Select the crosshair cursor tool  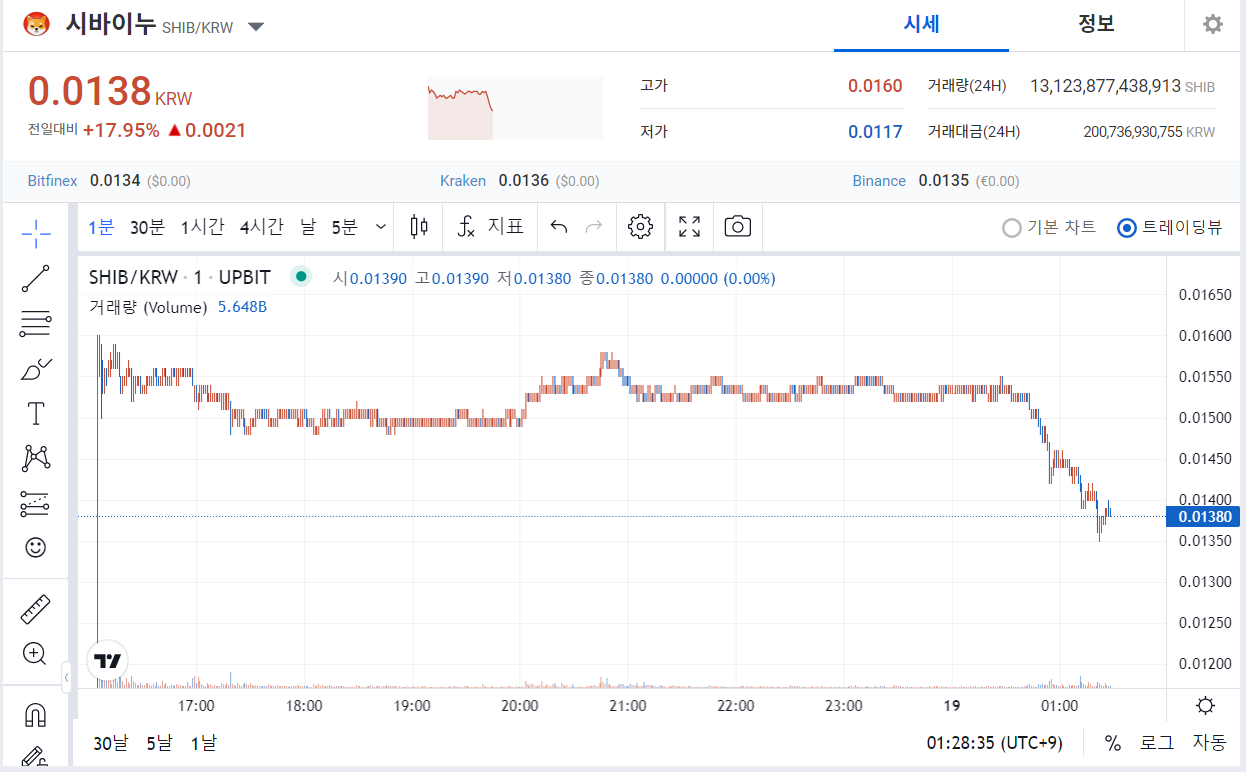36,235
